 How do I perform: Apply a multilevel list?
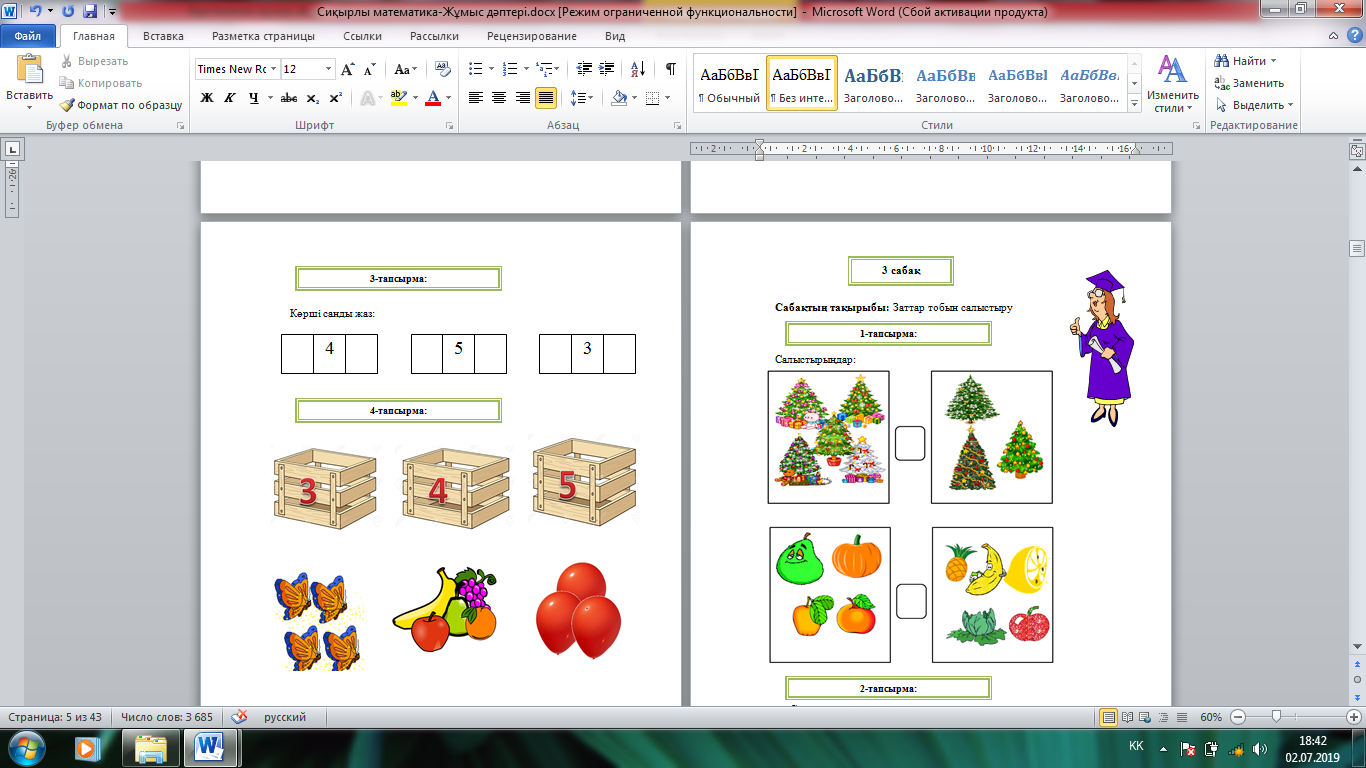coord(546,69)
